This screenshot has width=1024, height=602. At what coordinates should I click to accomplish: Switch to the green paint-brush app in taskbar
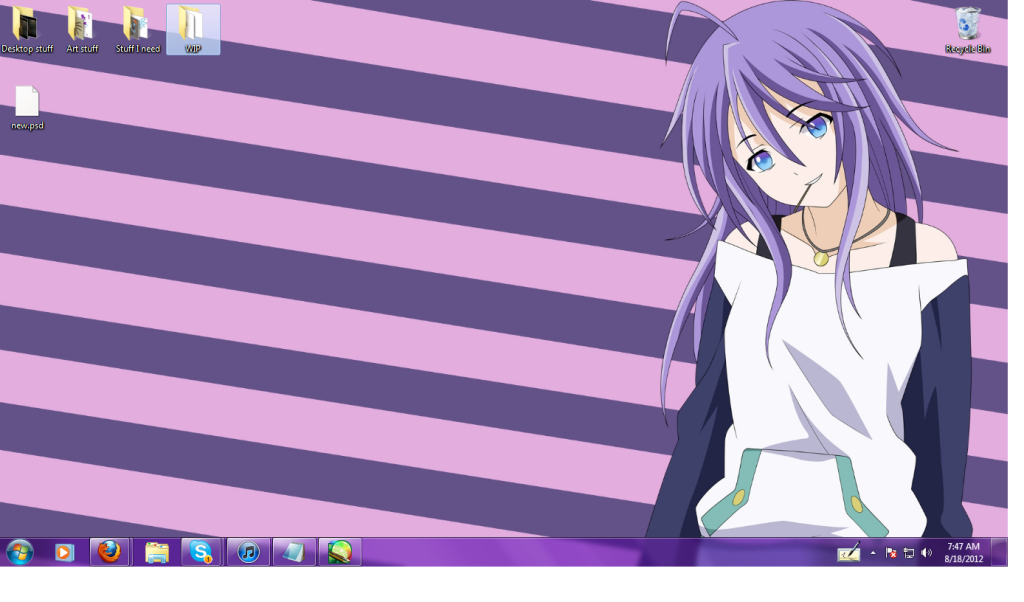coord(340,552)
